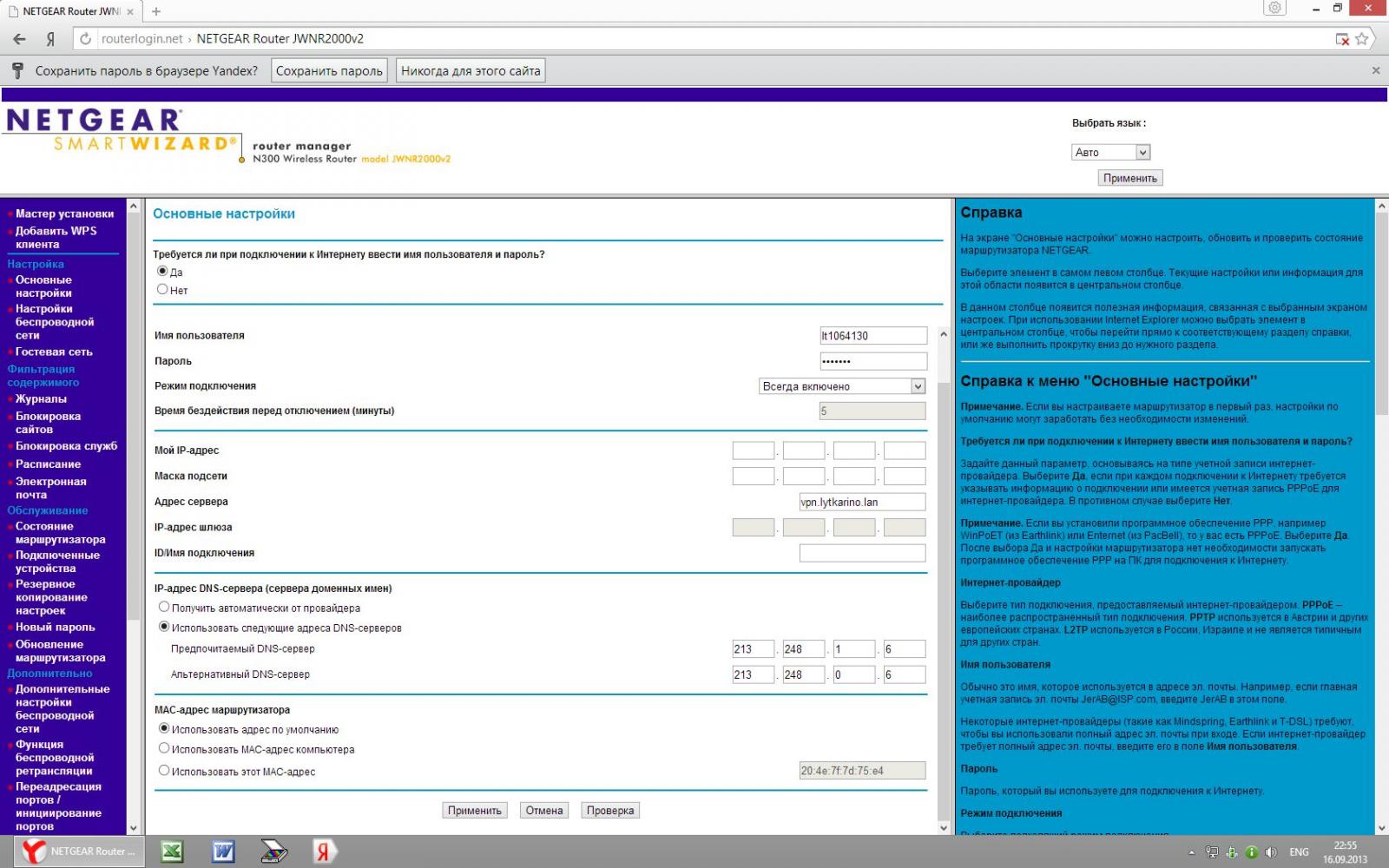Viewport: 1389px width, 868px height.
Task: Select 'Использовать этот MAC-адрес'
Action: 163,770
